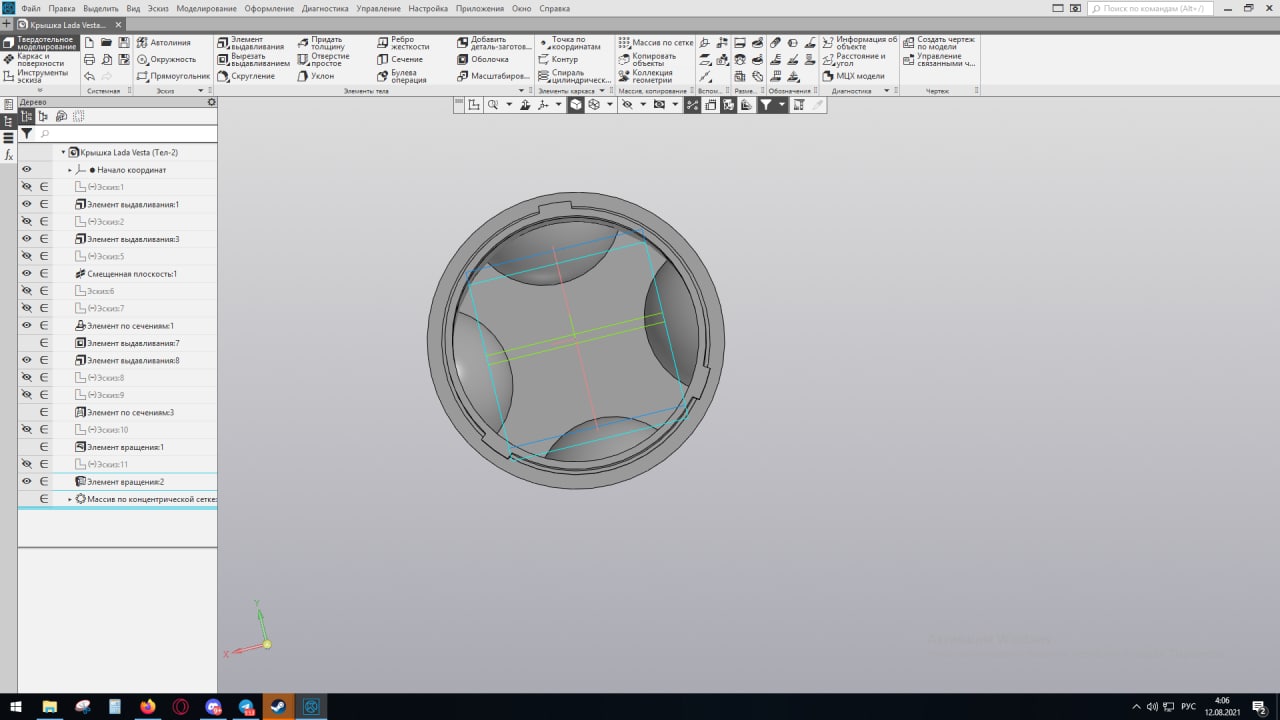Viewport: 1280px width, 720px height.
Task: Expand Начало координат tree node
Action: tap(70, 170)
